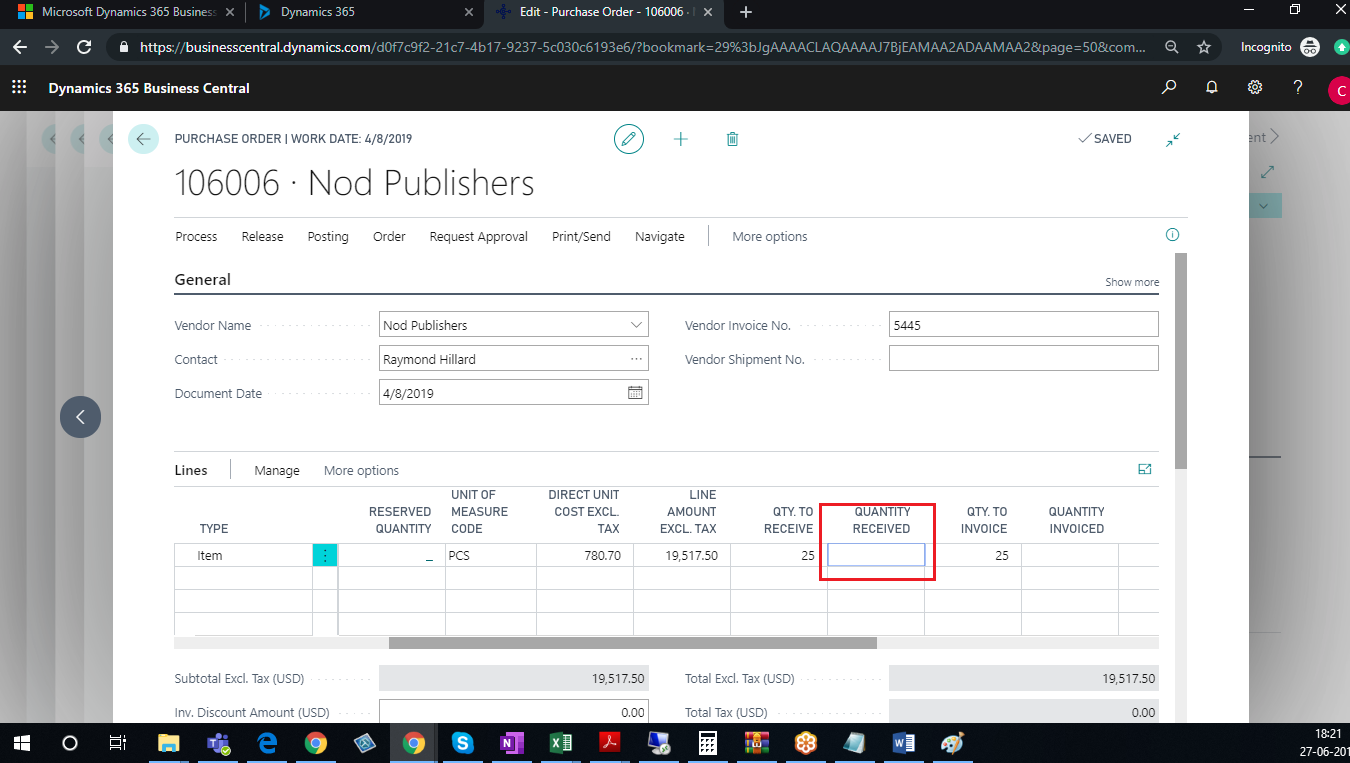
Task: Click the help question mark icon
Action: coord(1298,88)
